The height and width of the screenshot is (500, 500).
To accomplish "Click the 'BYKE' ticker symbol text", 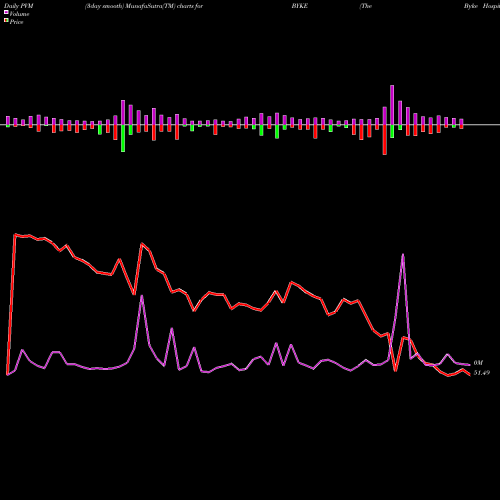I will tap(299, 6).
